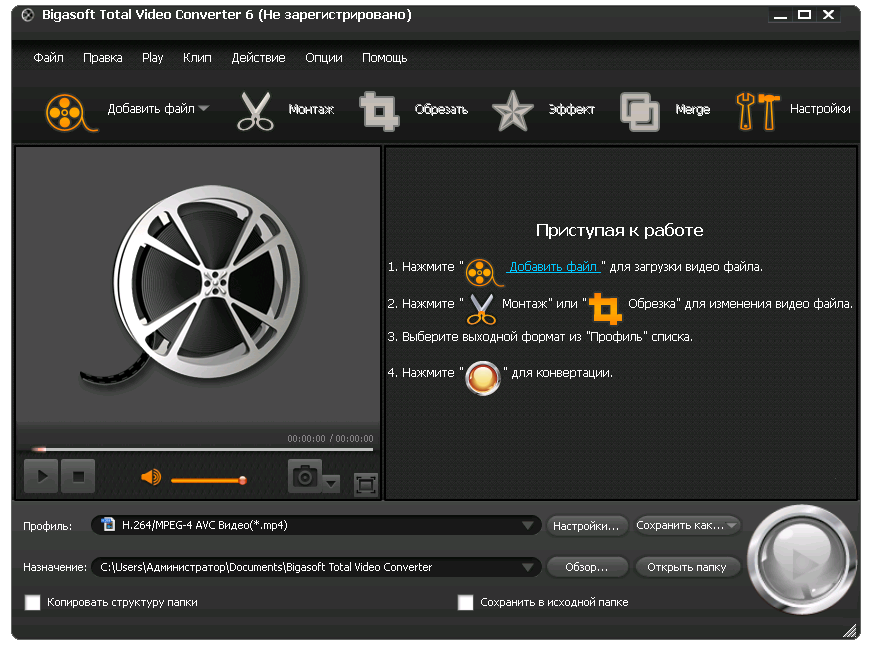Click the 00:00:00 / 00:00:00 time display
The image size is (878, 650).
tap(330, 438)
